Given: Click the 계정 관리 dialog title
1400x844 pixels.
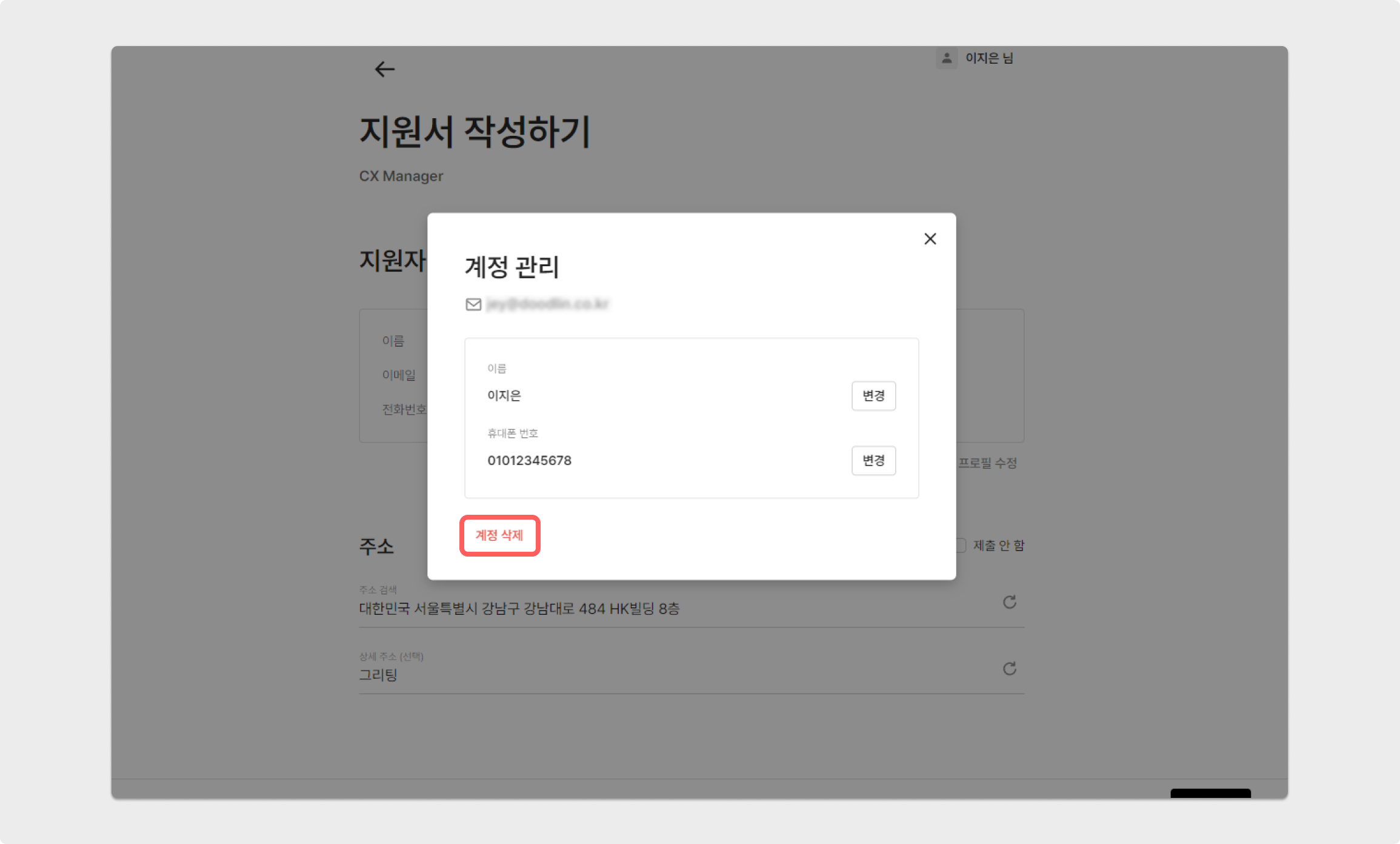Looking at the screenshot, I should pos(512,267).
